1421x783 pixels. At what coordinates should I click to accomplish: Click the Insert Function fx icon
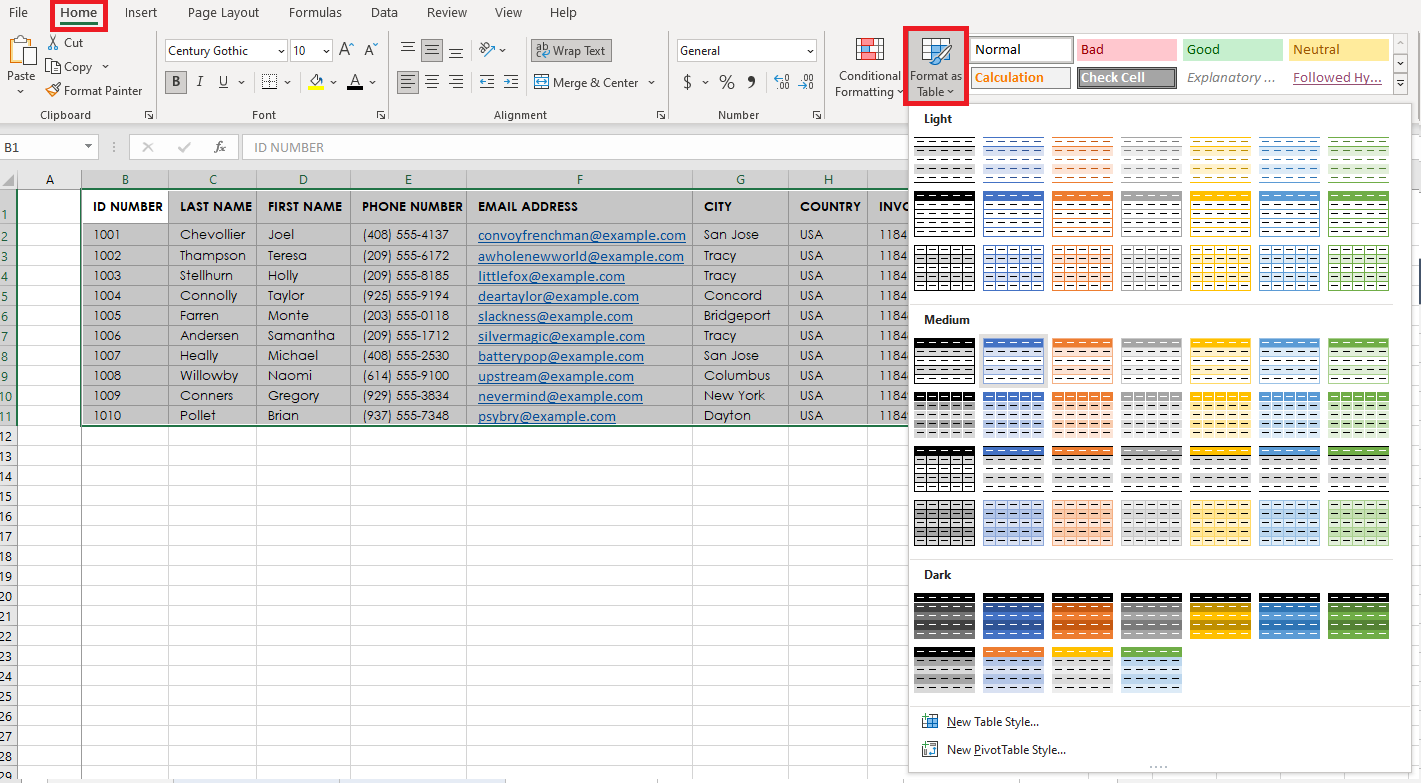(x=220, y=147)
